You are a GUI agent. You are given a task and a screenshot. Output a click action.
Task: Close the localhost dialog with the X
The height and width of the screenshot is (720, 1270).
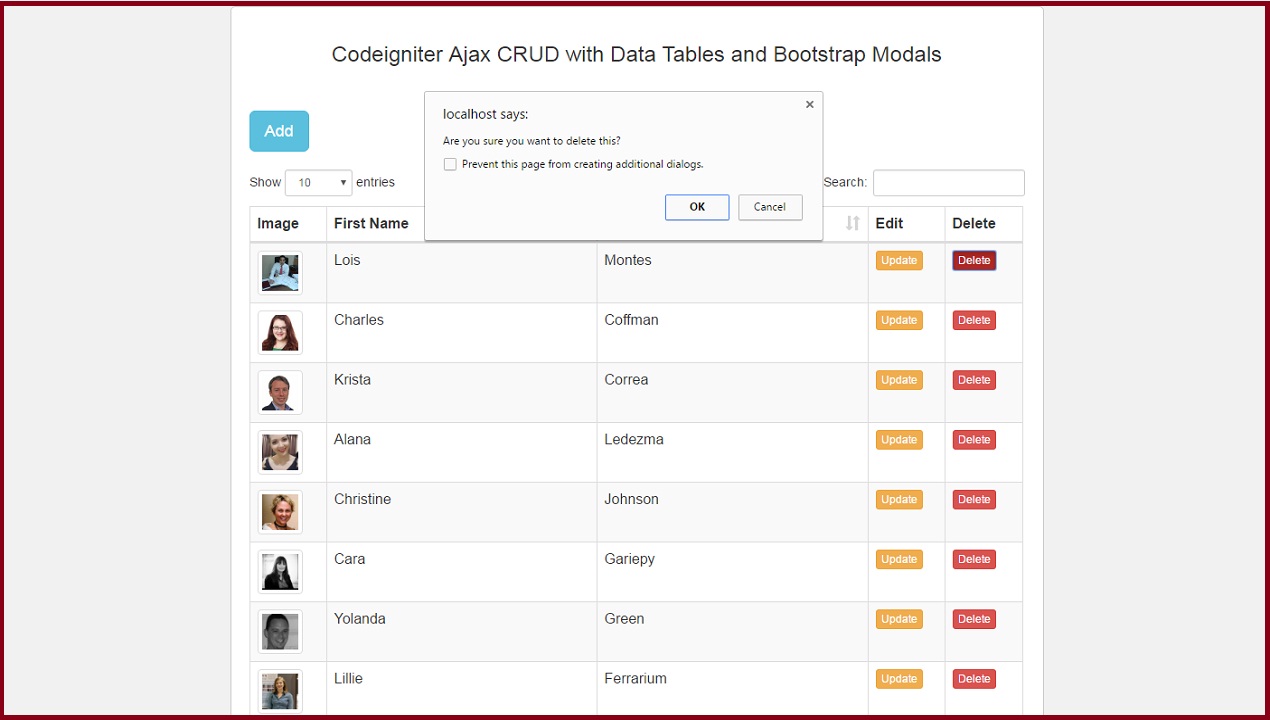click(x=810, y=104)
